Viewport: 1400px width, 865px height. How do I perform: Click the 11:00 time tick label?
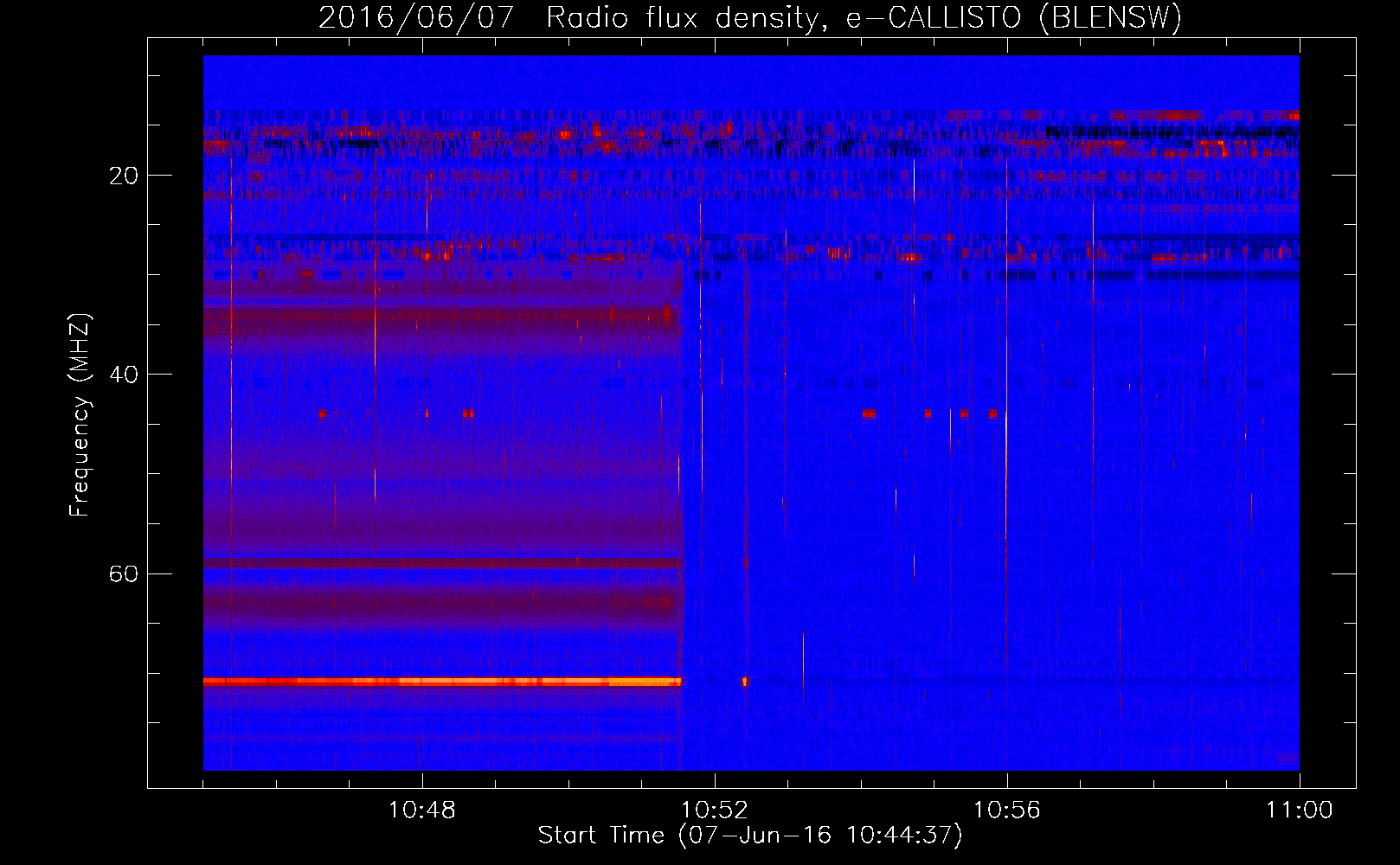point(1300,811)
